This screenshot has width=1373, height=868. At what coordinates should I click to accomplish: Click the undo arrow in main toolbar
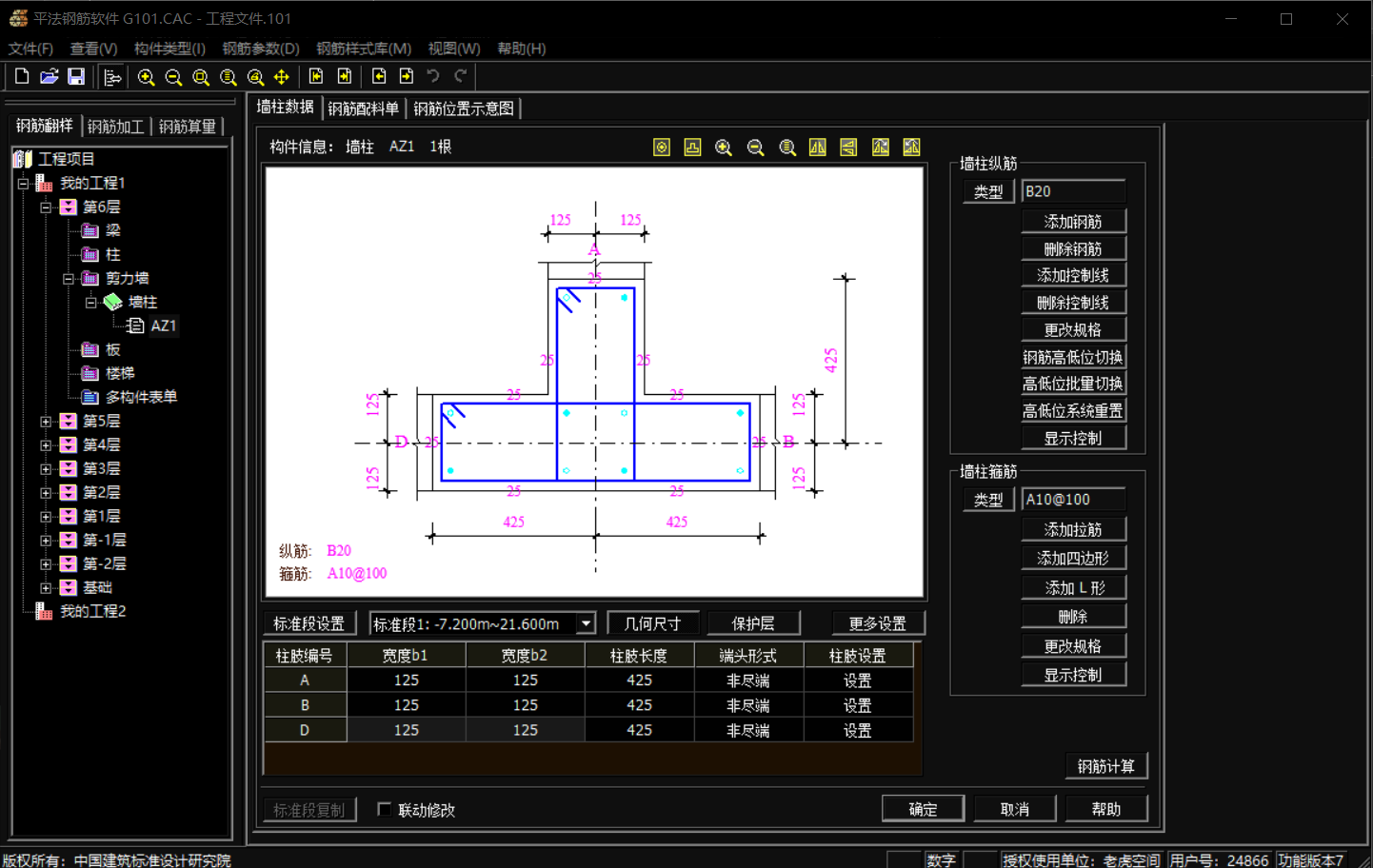tap(433, 77)
